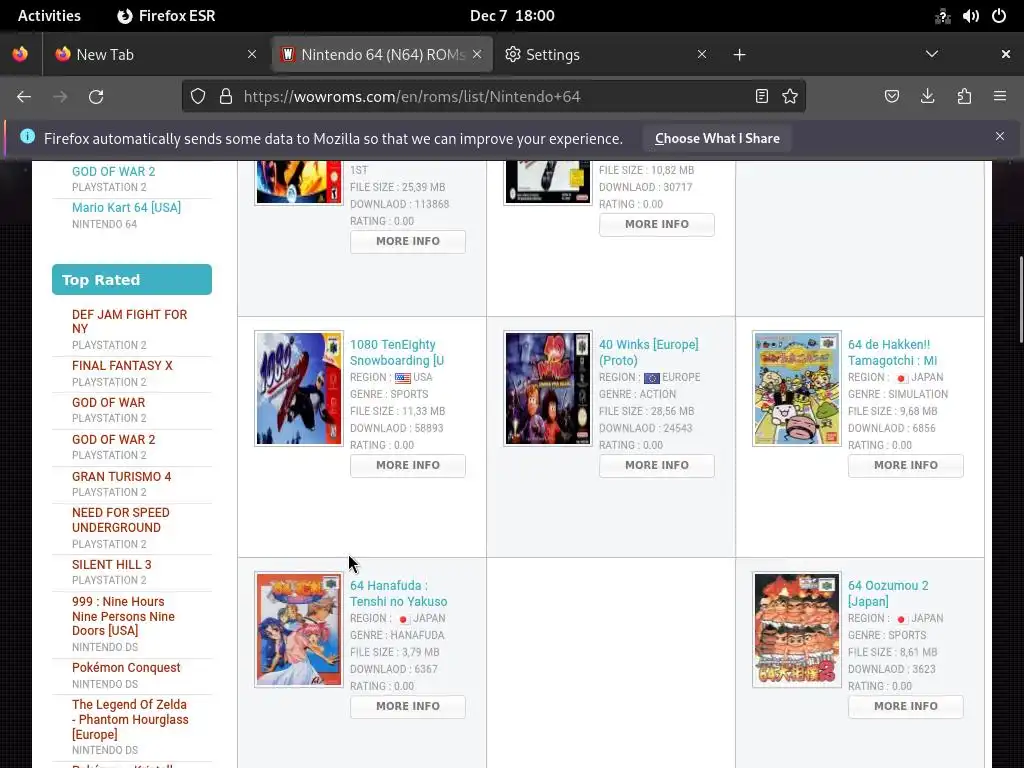Open 1080 TenEighty Snowboarding title link

[397, 353]
